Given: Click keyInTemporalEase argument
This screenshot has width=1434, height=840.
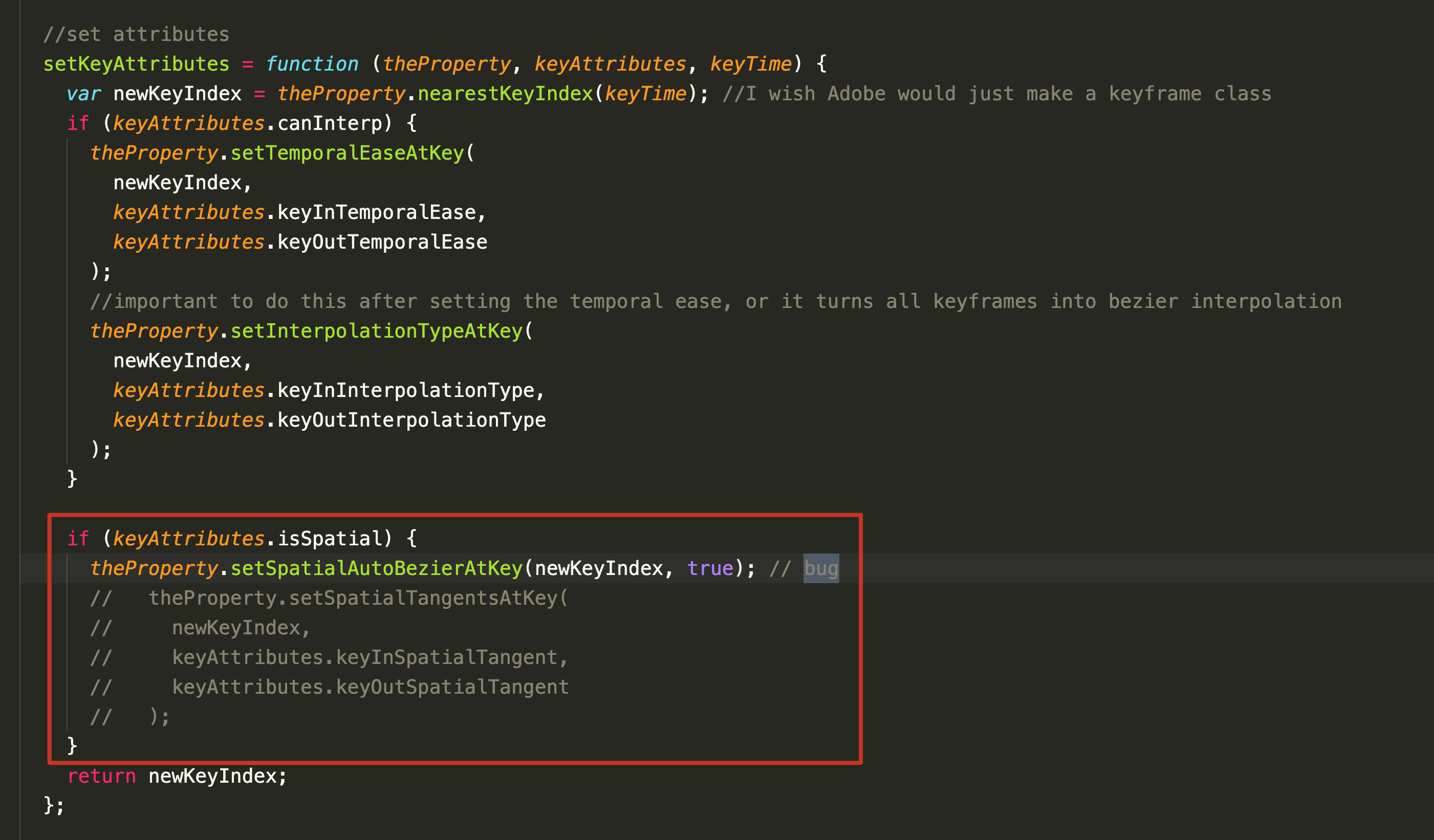Looking at the screenshot, I should [377, 212].
